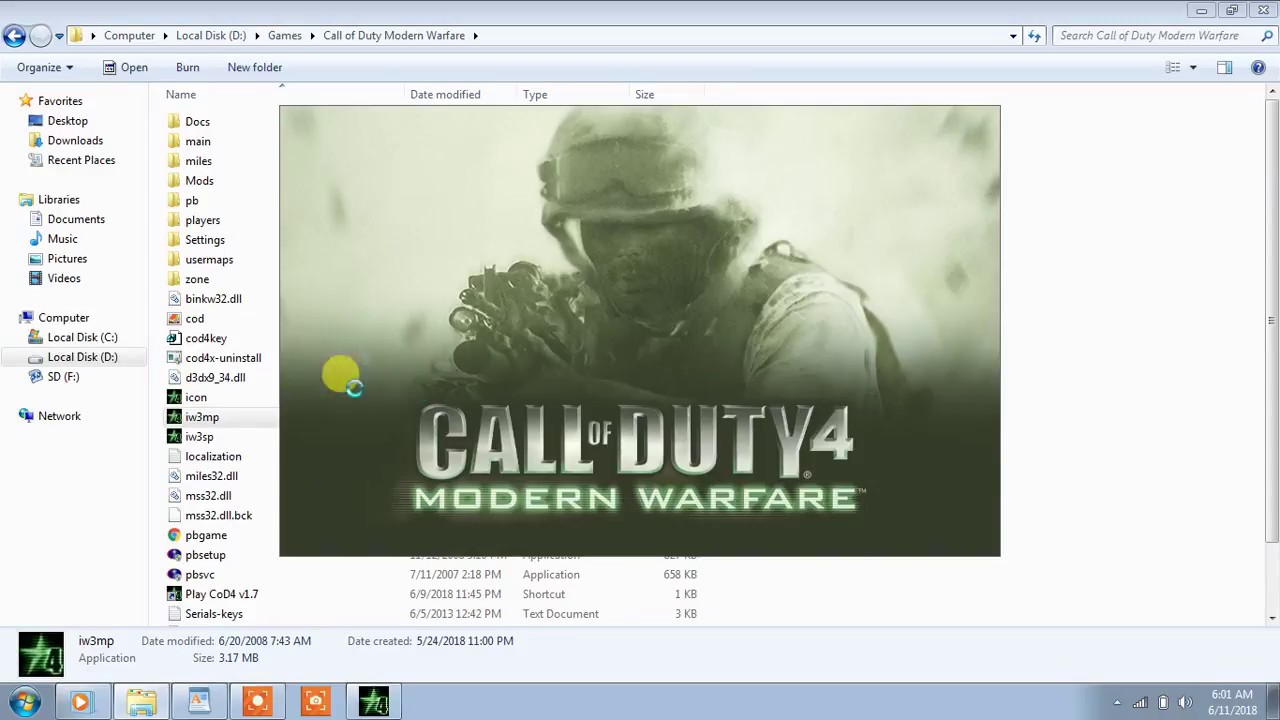Click the search magnifier icon
The width and height of the screenshot is (1280, 720).
(1267, 36)
